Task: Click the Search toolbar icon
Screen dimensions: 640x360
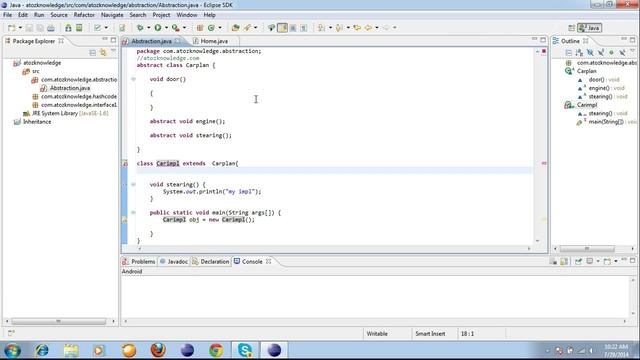Action: coord(247,28)
